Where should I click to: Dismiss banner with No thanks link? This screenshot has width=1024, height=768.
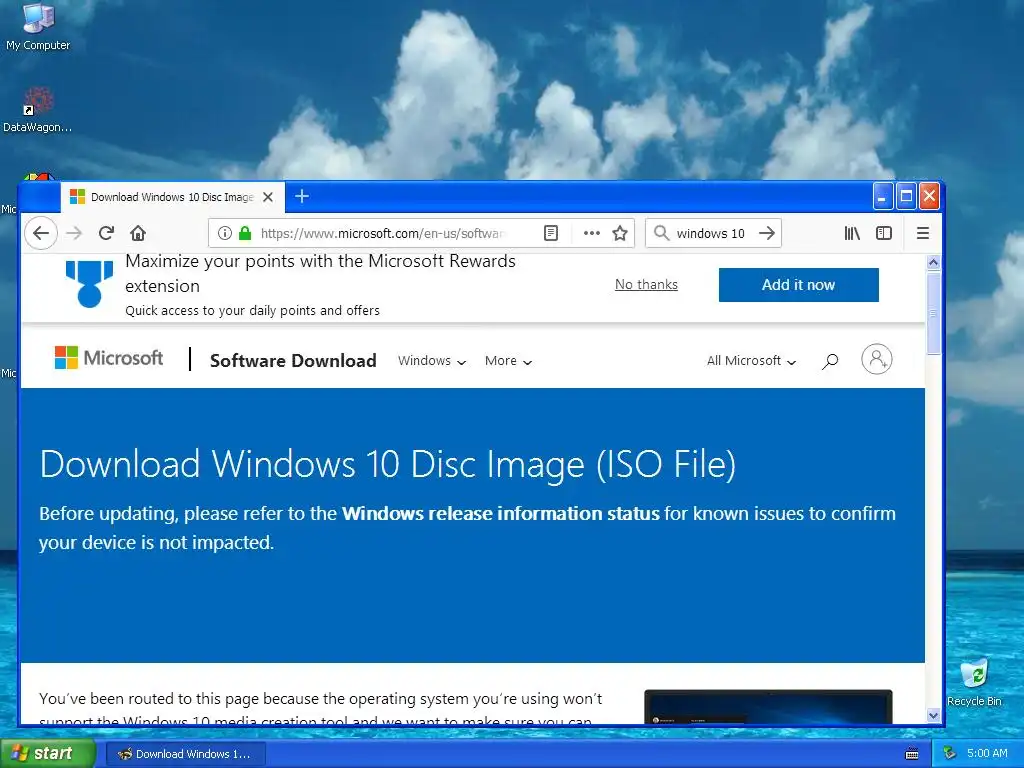[647, 285]
